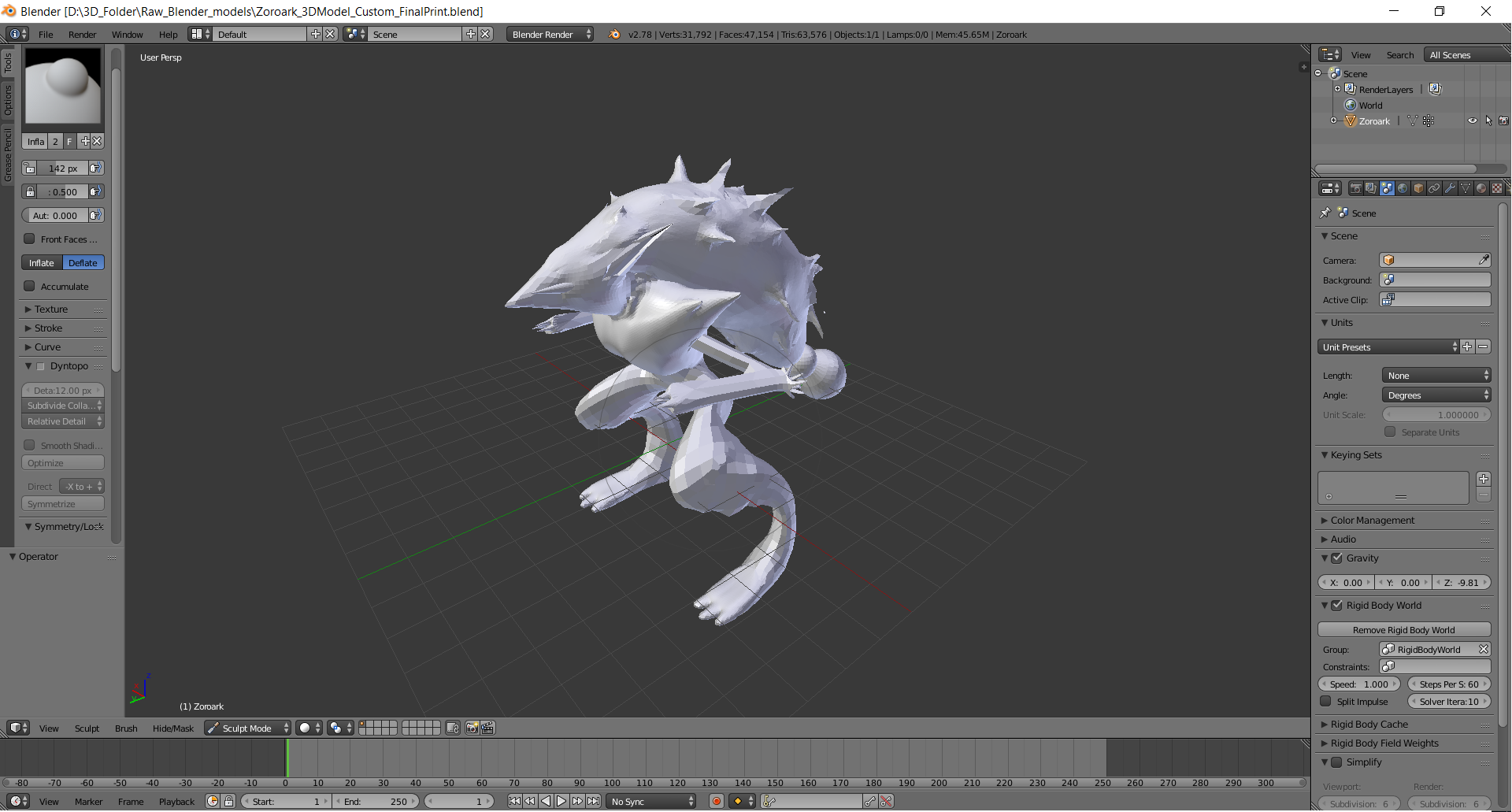This screenshot has width=1512, height=812.
Task: Toggle the Rigid Body World checkbox
Action: (1336, 605)
